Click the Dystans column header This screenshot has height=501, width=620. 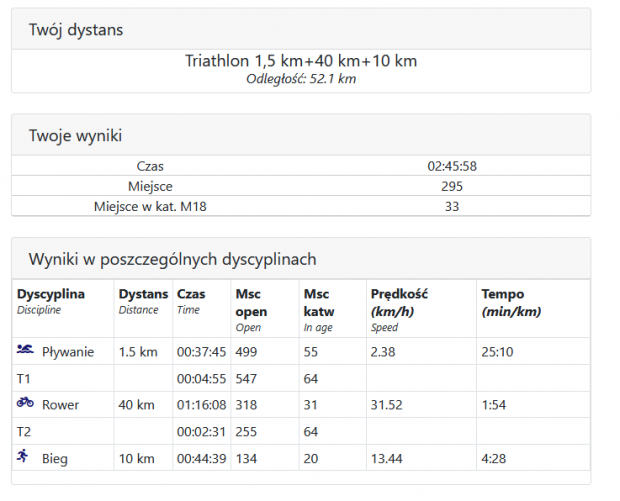click(x=143, y=294)
